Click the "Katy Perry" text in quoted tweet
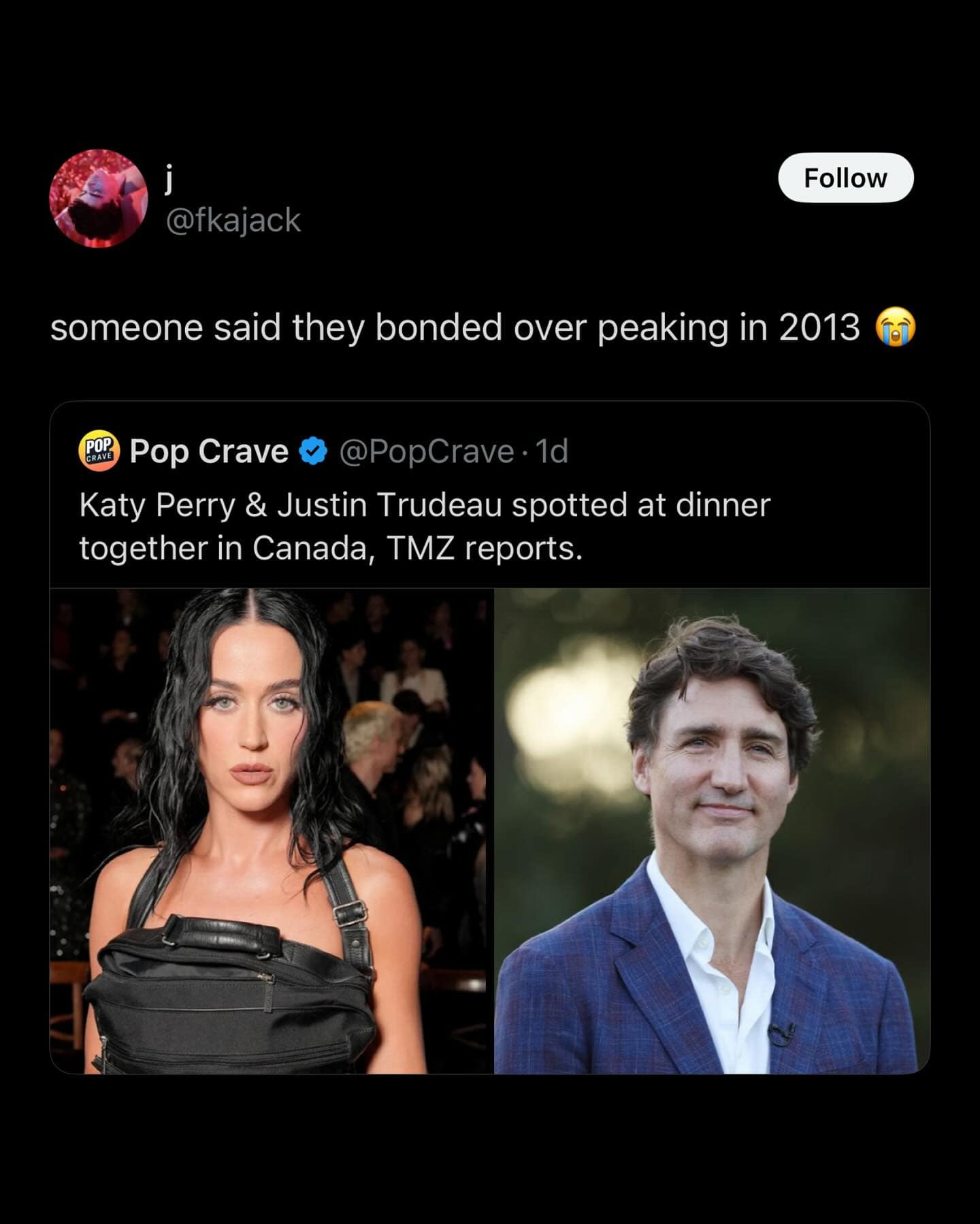 click(x=157, y=505)
